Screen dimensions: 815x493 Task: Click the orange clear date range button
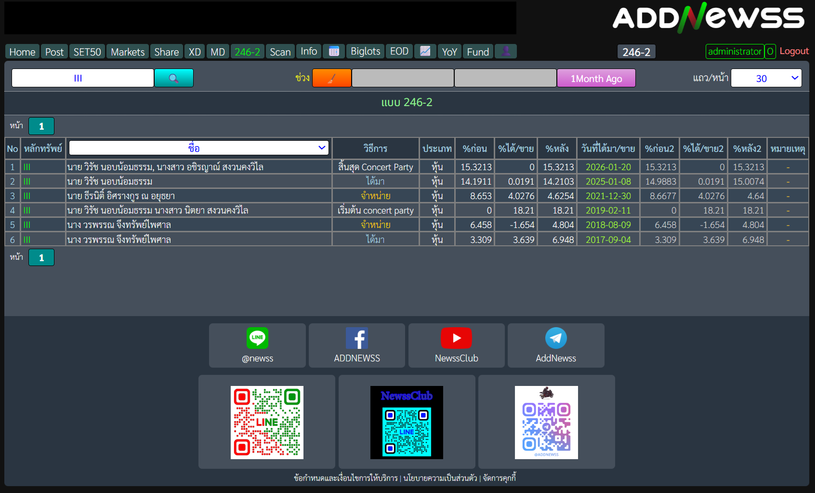(332, 78)
